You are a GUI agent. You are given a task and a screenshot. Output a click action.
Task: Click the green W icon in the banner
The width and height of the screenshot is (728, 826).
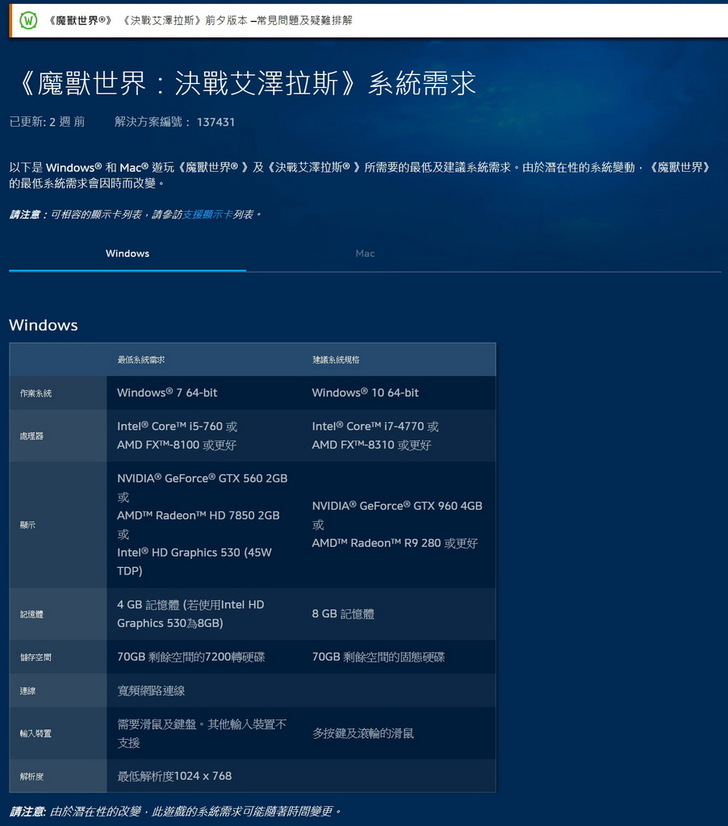[x=28, y=21]
